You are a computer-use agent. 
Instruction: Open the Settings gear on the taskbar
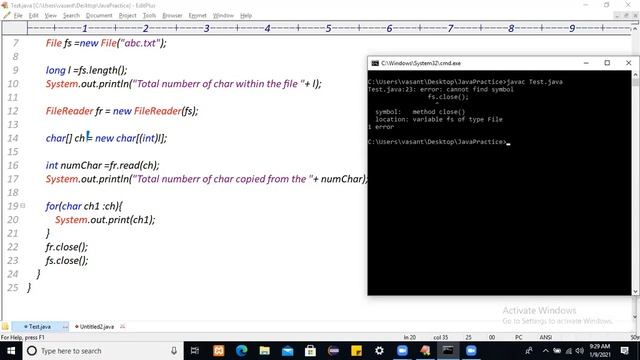tap(379, 351)
